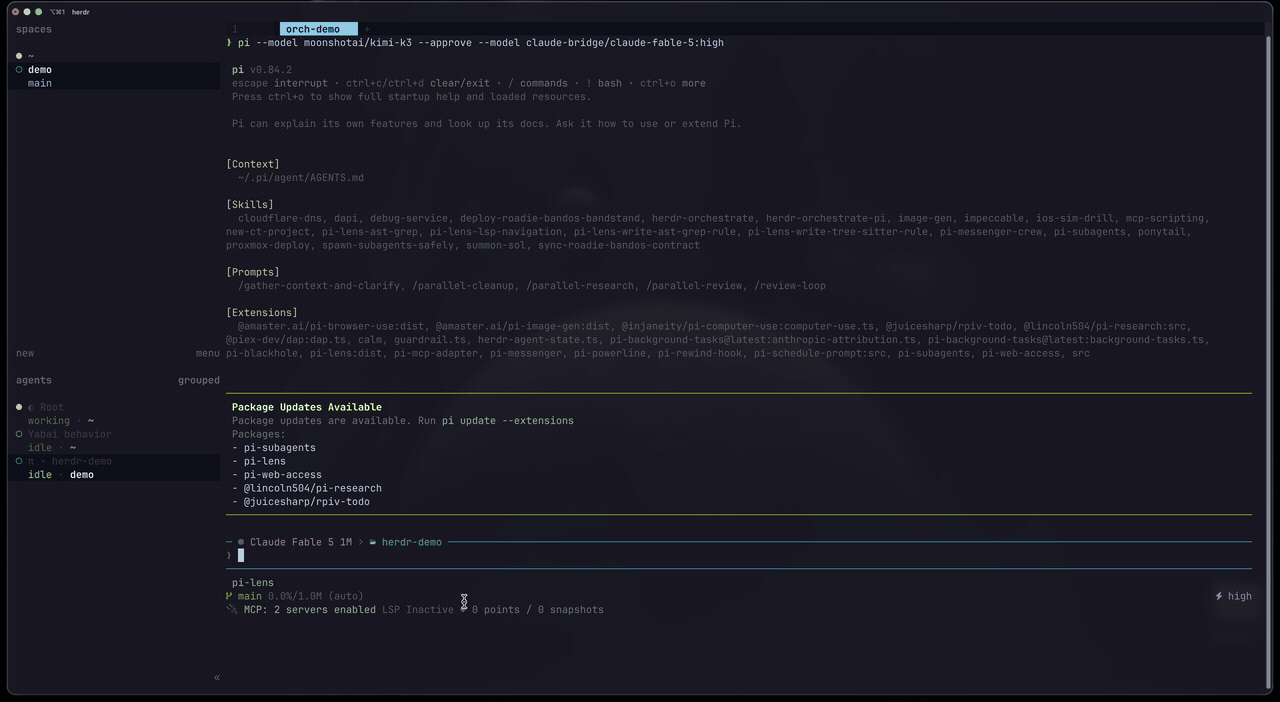1280x702 pixels.
Task: Click the [Prompts] section heading
Action: click(x=253, y=272)
